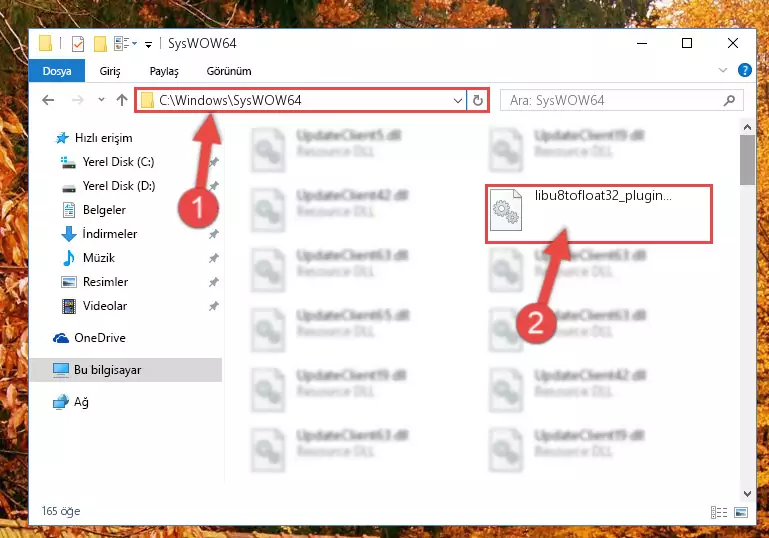769x538 pixels.
Task: Refresh the SysWOW64 folder view
Action: (477, 101)
